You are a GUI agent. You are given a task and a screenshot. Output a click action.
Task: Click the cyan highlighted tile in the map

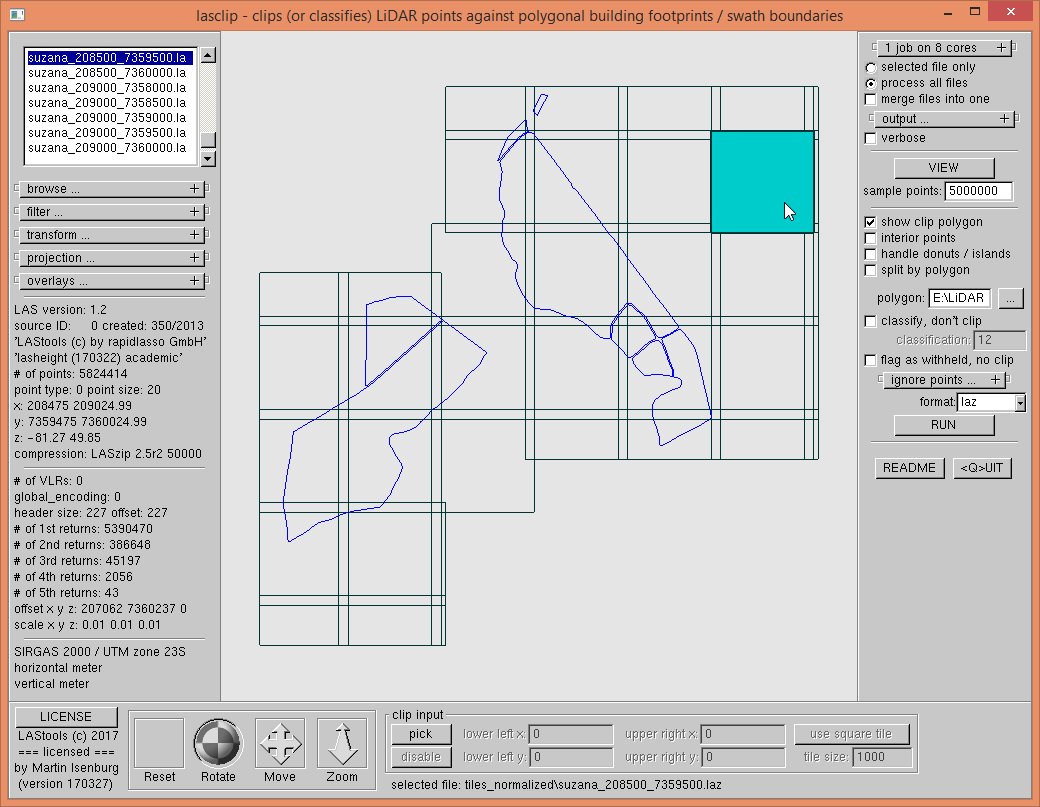(x=761, y=181)
